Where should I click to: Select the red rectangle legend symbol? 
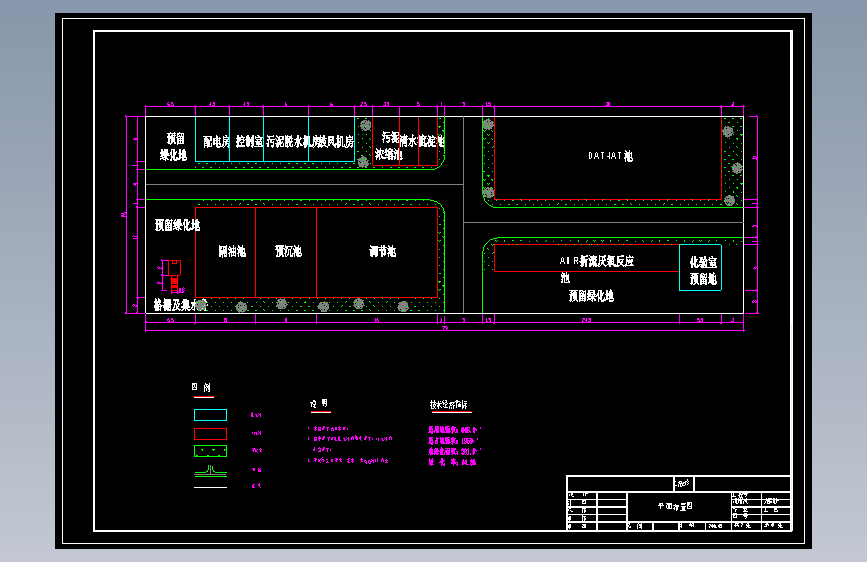210,434
